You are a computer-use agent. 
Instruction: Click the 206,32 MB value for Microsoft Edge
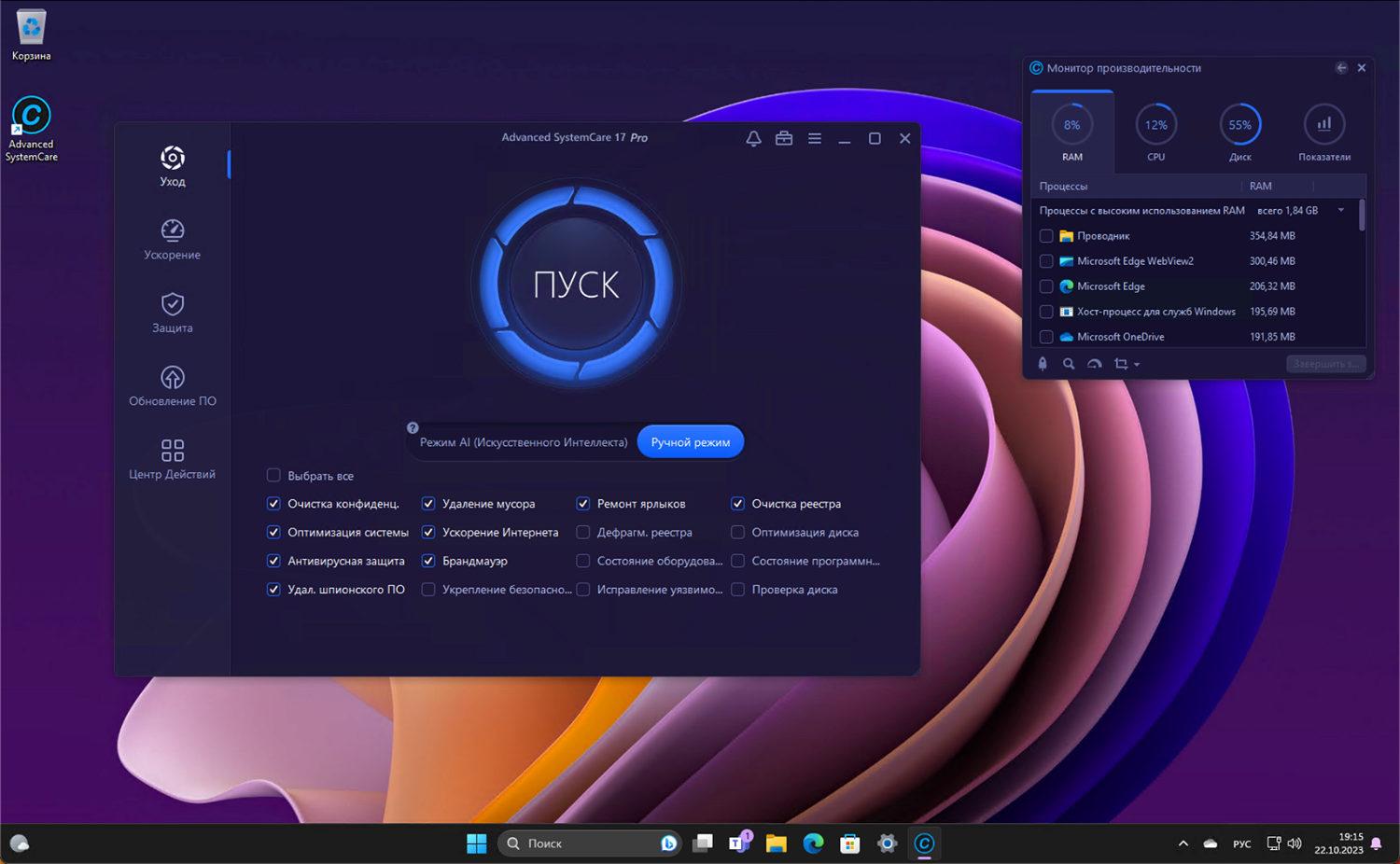[1272, 286]
